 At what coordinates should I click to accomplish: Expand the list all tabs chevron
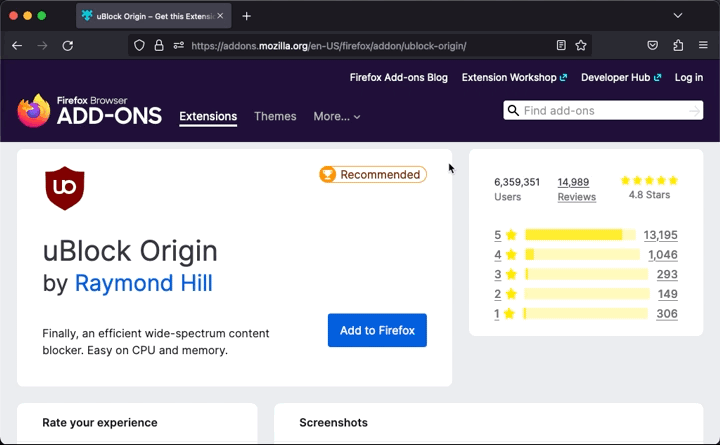tap(678, 16)
